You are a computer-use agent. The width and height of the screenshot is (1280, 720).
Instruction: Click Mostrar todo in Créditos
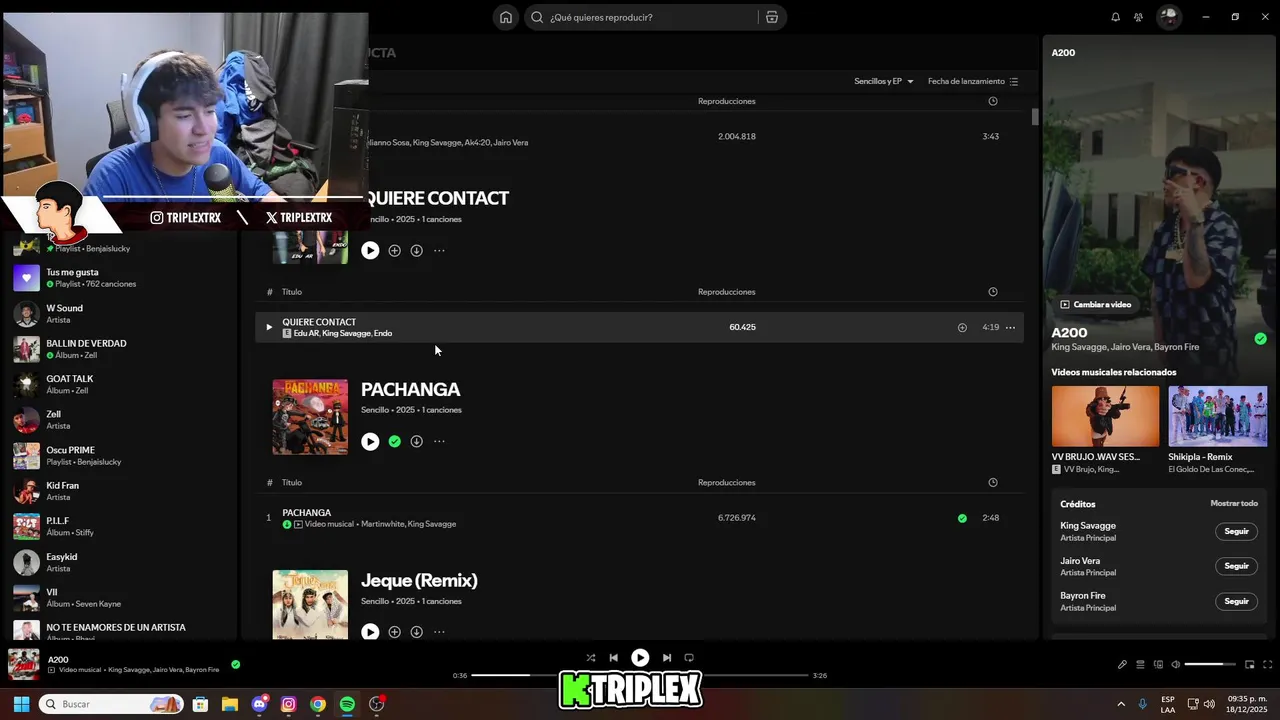(x=1234, y=503)
